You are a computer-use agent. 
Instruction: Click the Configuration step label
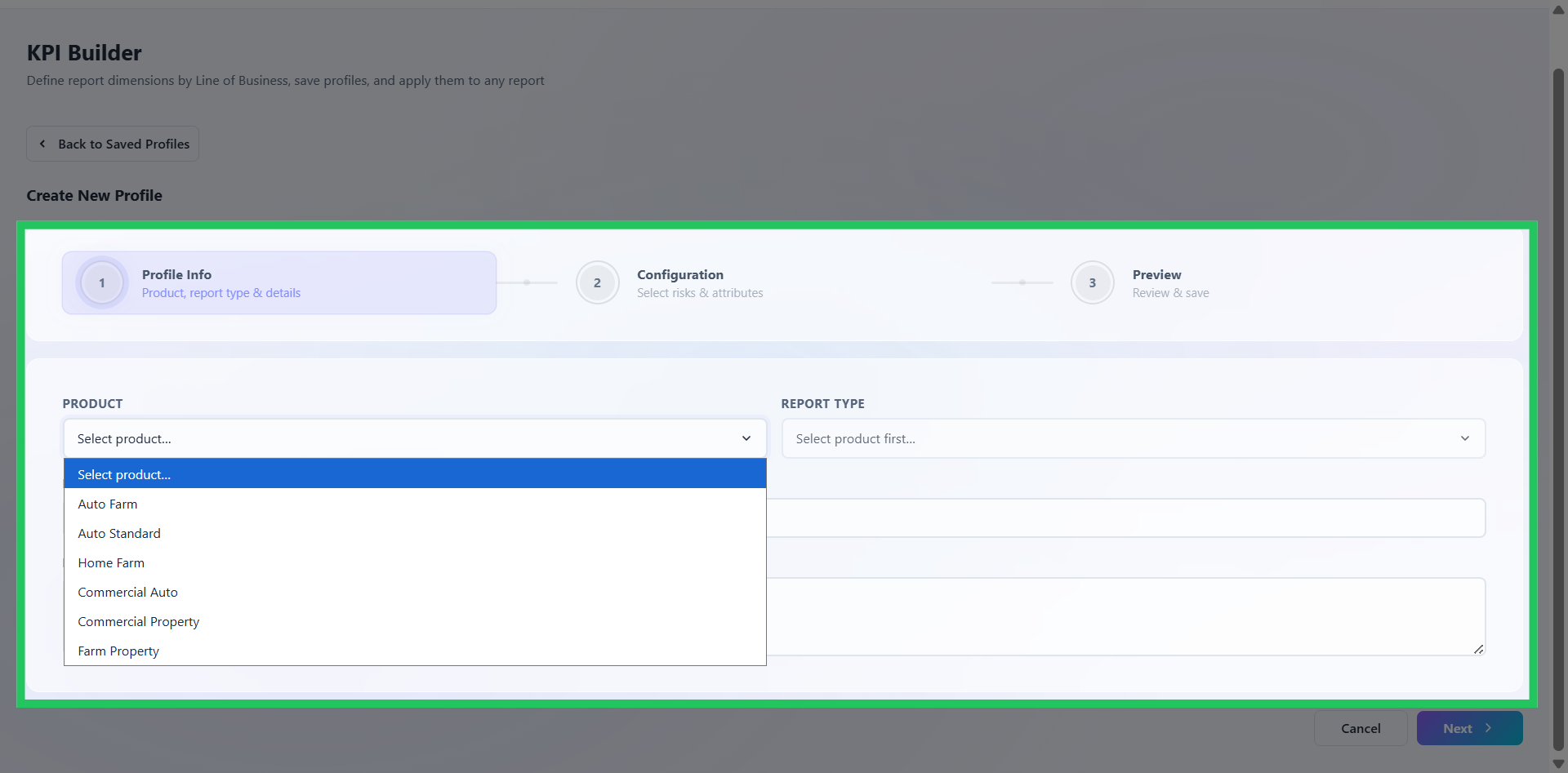coord(680,275)
